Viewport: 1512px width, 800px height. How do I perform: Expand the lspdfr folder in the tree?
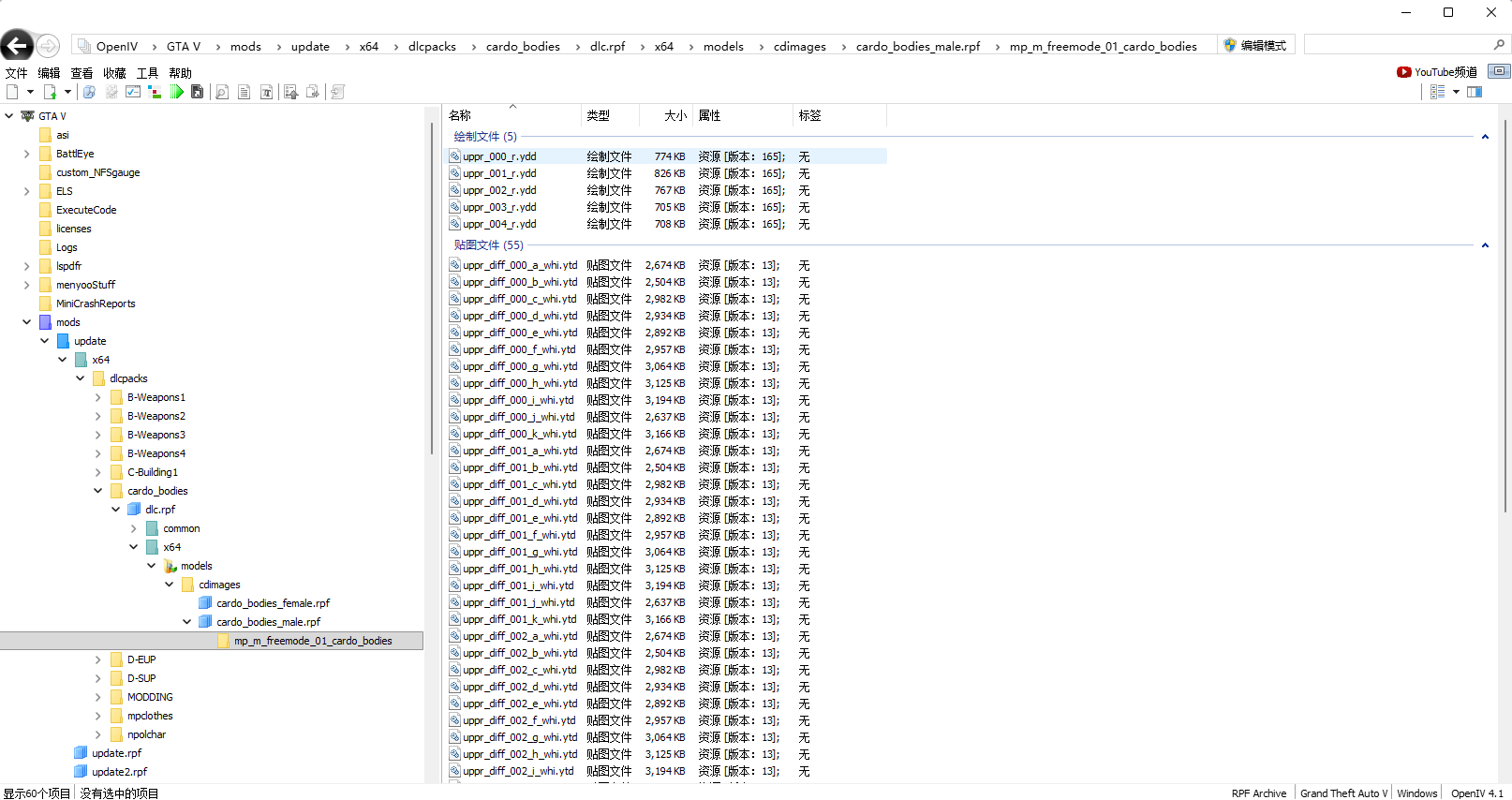click(26, 266)
